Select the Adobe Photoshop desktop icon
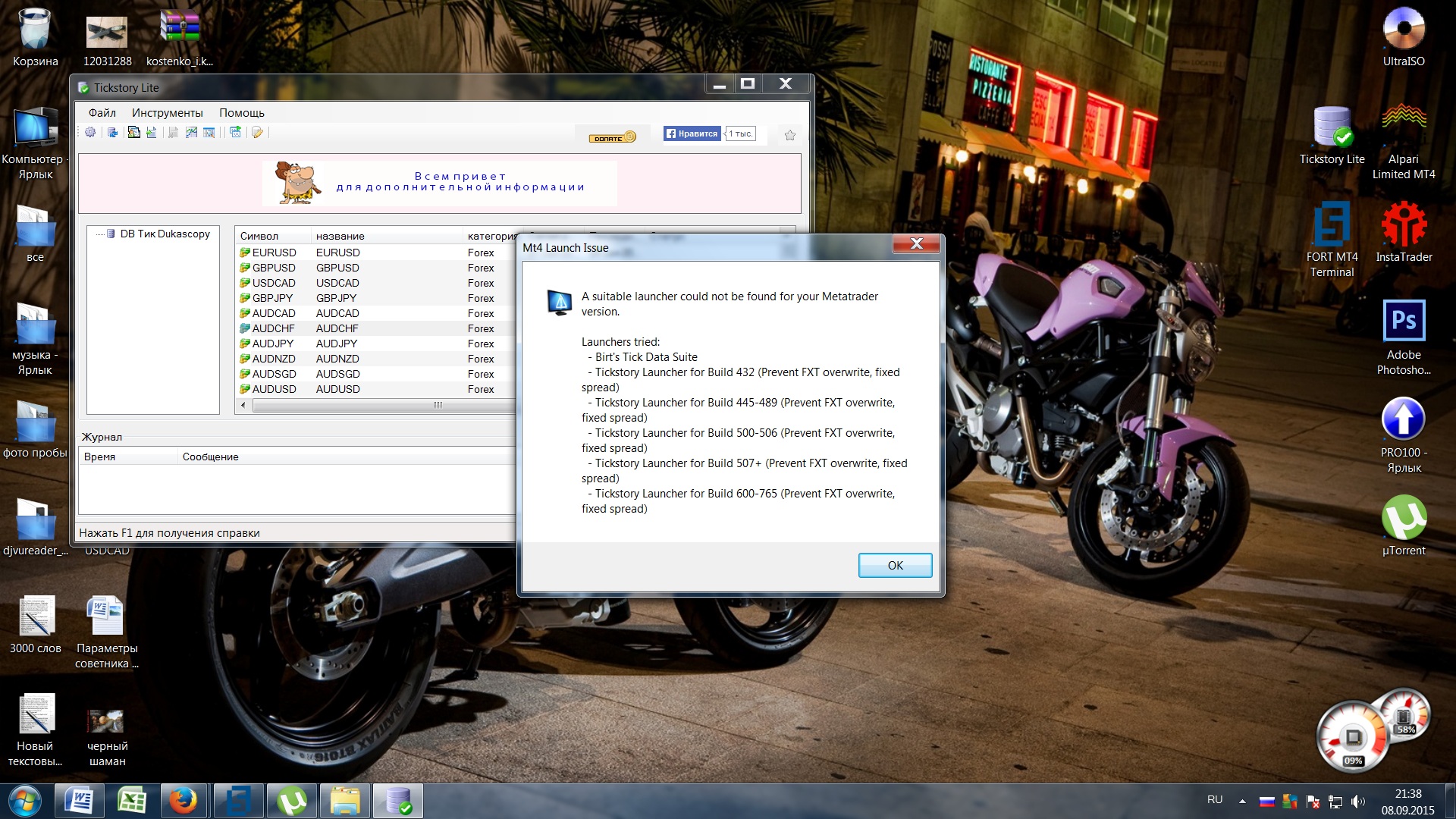The image size is (1456, 819). [x=1404, y=338]
